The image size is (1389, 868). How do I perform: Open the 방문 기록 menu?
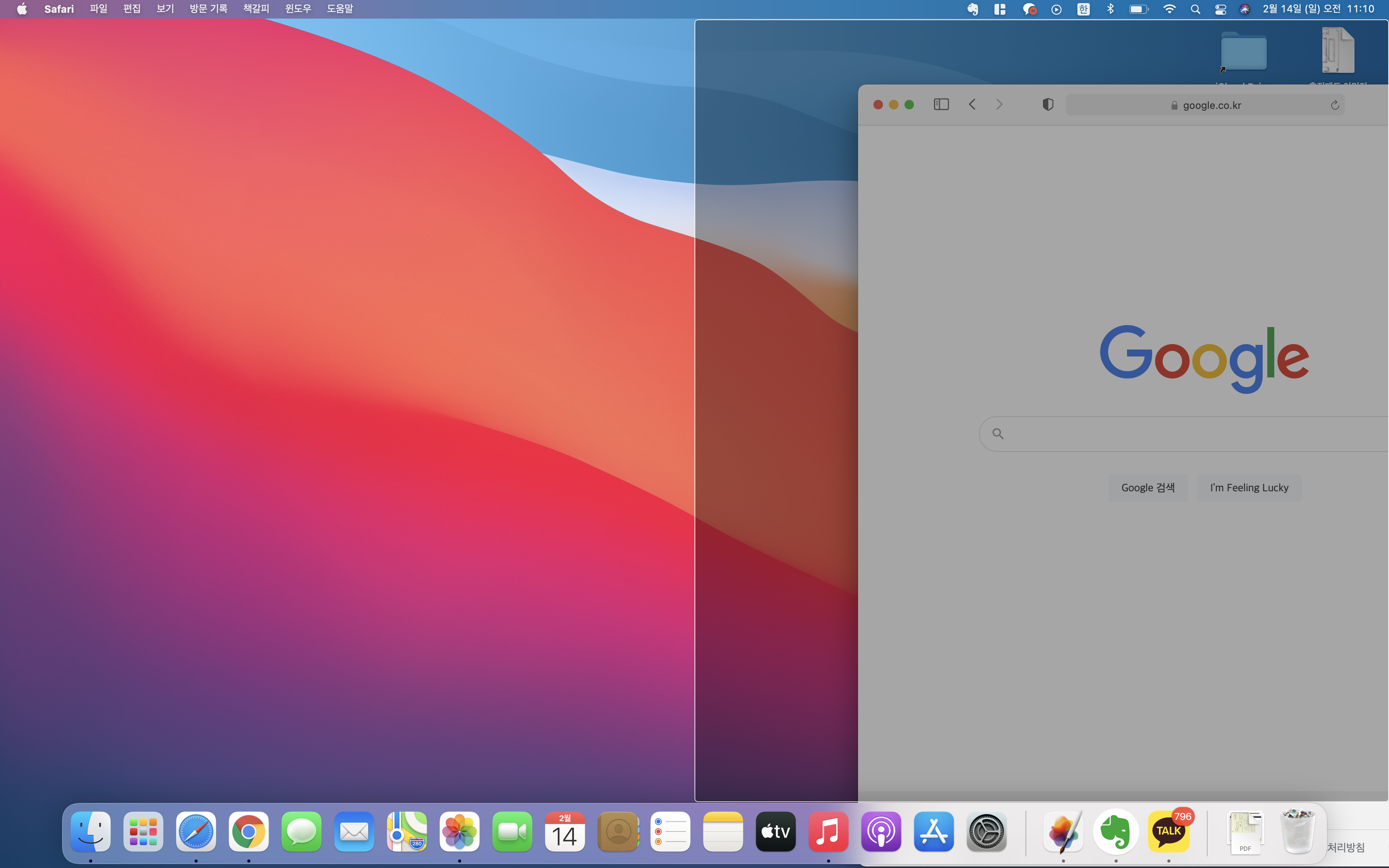pos(209,9)
